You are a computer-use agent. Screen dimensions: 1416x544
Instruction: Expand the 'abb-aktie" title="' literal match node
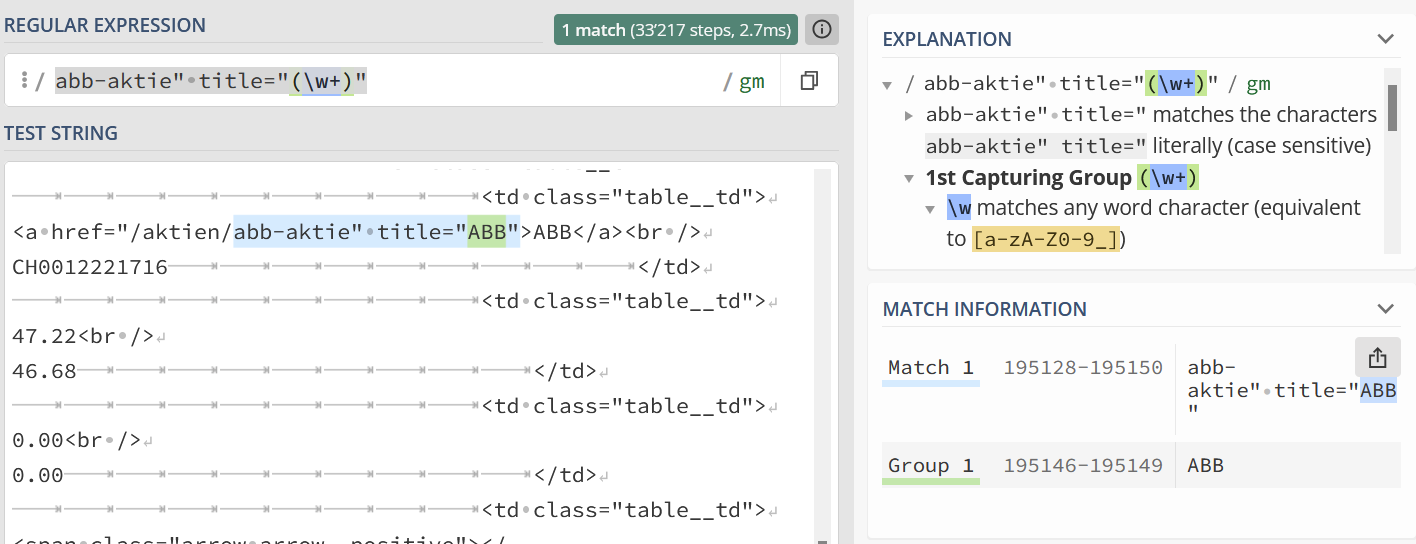tap(909, 115)
